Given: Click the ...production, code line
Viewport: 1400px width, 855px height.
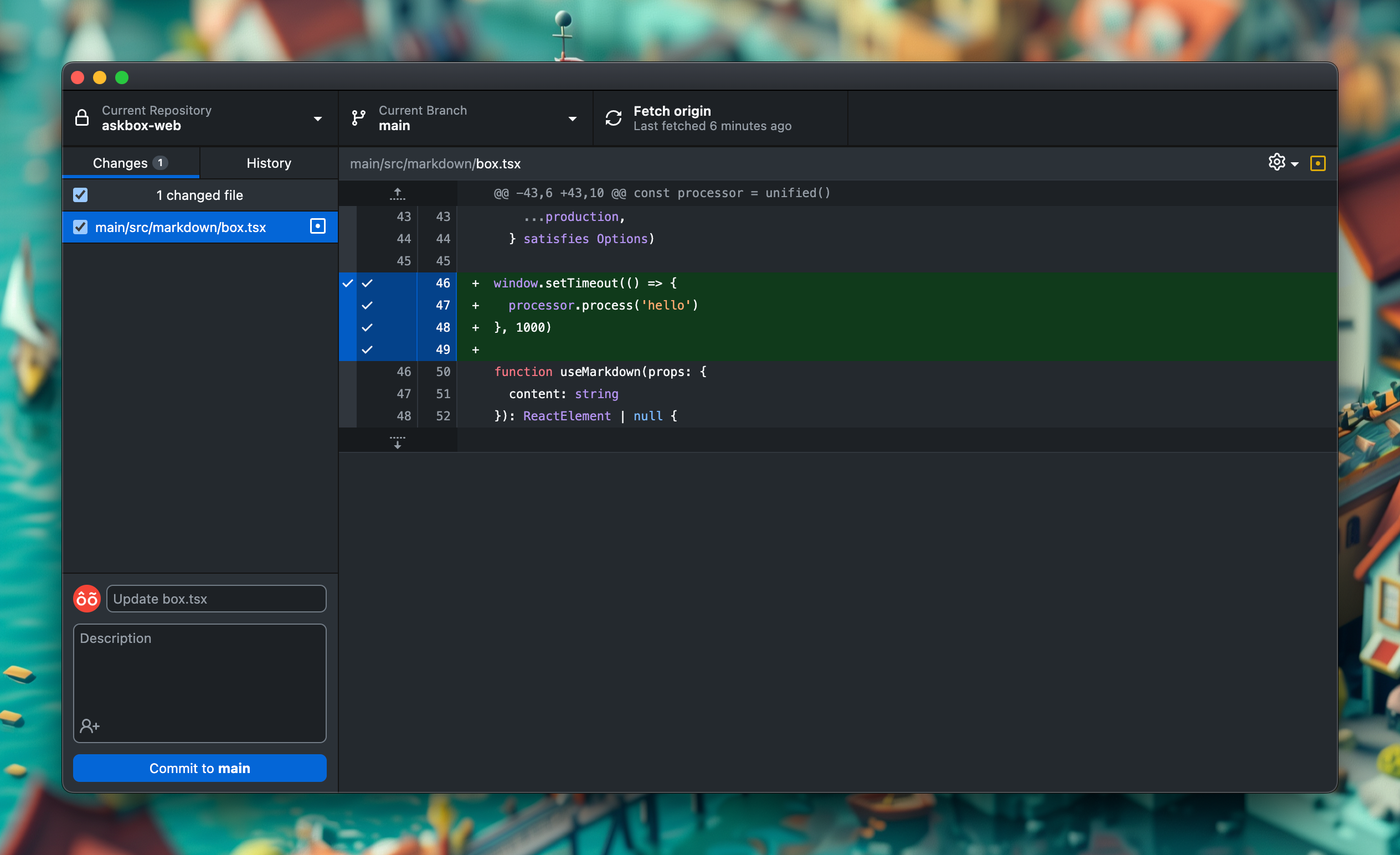Looking at the screenshot, I should (574, 217).
